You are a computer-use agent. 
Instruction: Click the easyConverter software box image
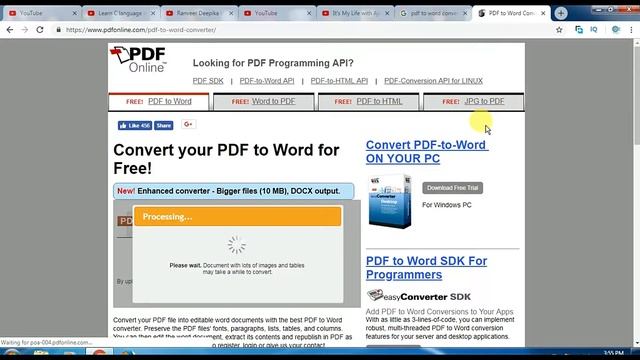[x=390, y=201]
